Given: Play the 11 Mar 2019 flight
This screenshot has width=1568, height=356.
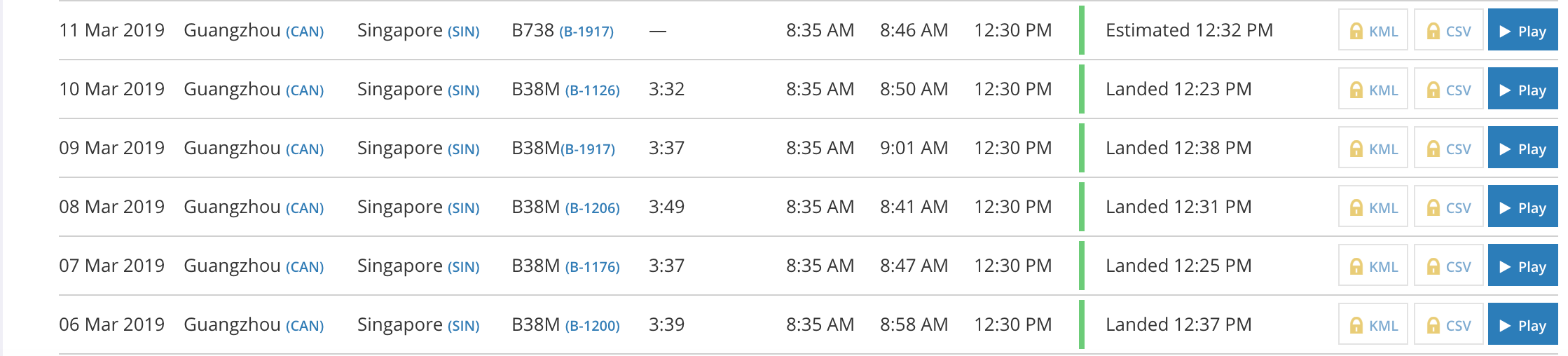Looking at the screenshot, I should click(x=1522, y=31).
